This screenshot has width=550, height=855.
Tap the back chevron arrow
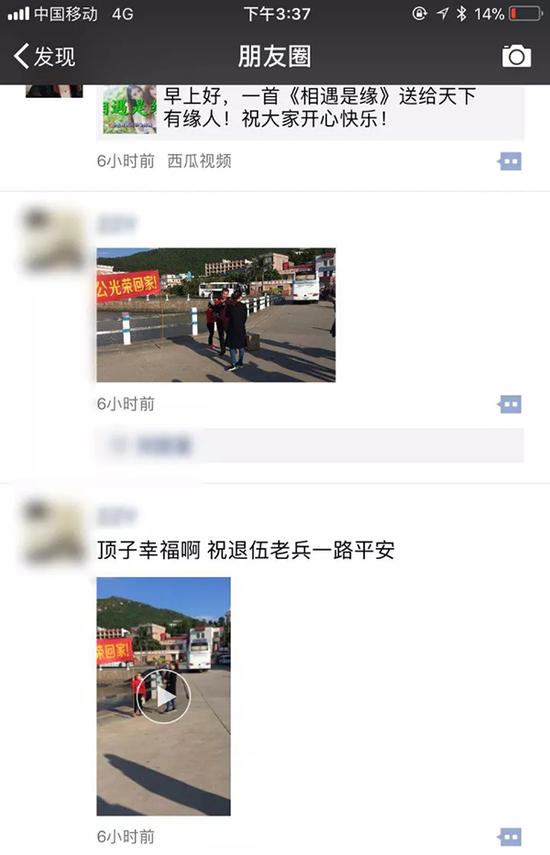(21, 56)
